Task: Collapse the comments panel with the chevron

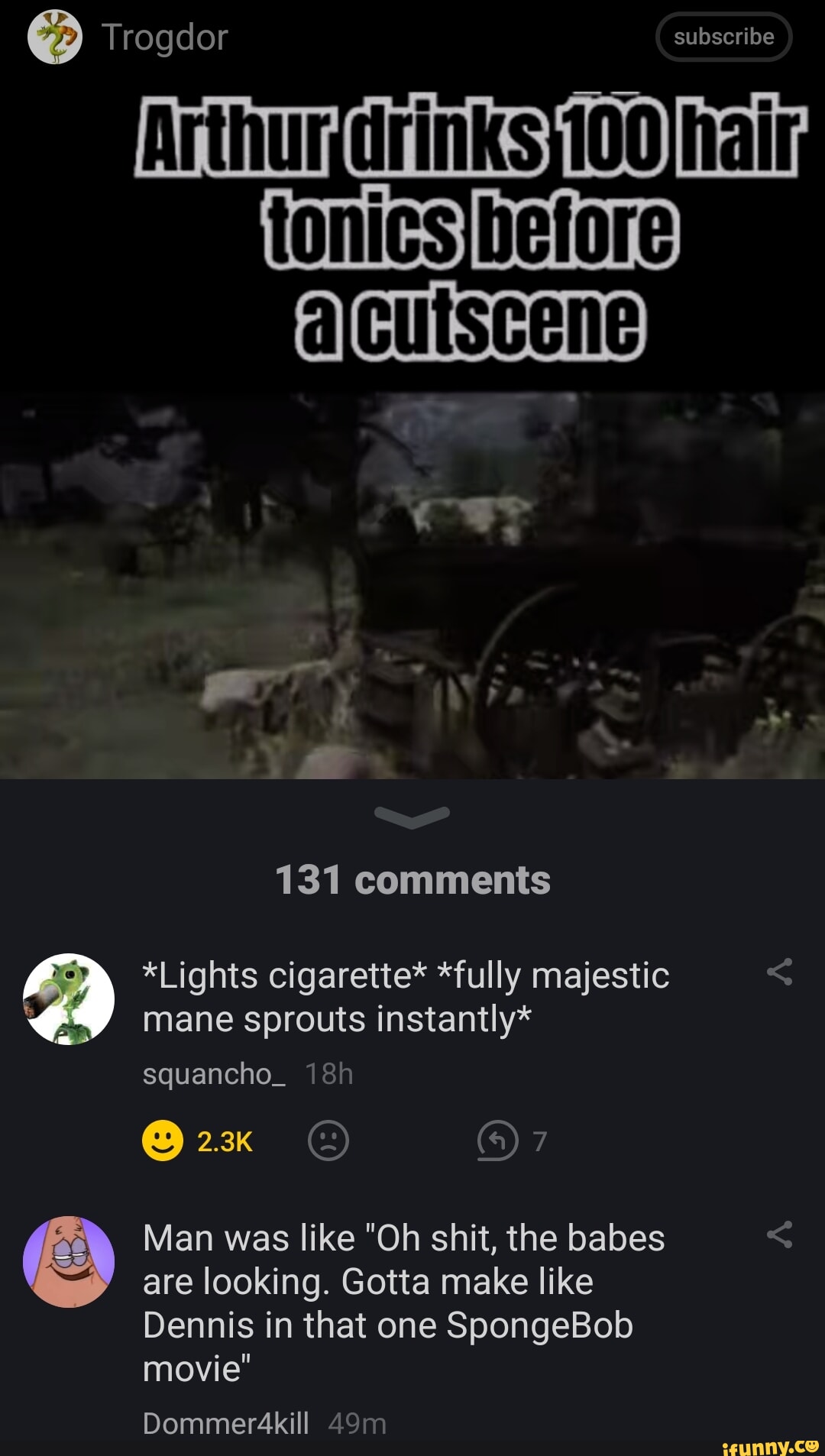Action: 412,817
